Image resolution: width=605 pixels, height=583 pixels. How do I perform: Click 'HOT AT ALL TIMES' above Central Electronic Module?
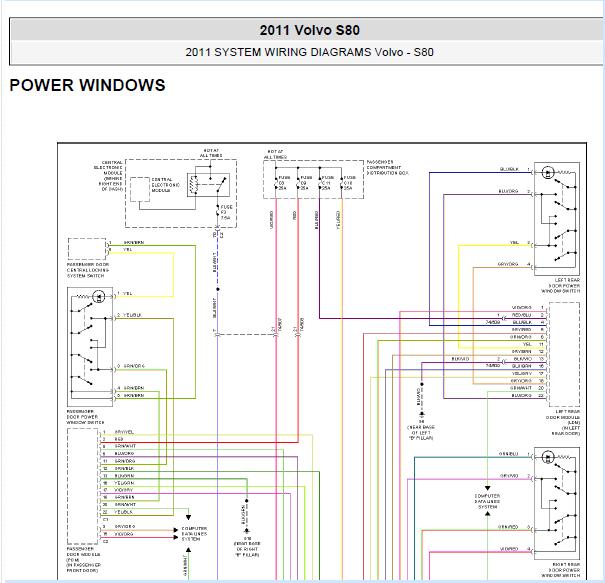(x=211, y=153)
